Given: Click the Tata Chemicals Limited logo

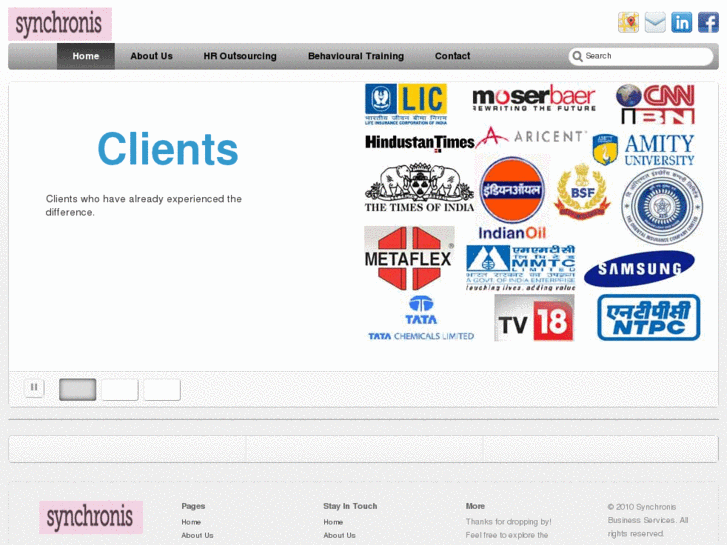Looking at the screenshot, I should pyautogui.click(x=421, y=319).
